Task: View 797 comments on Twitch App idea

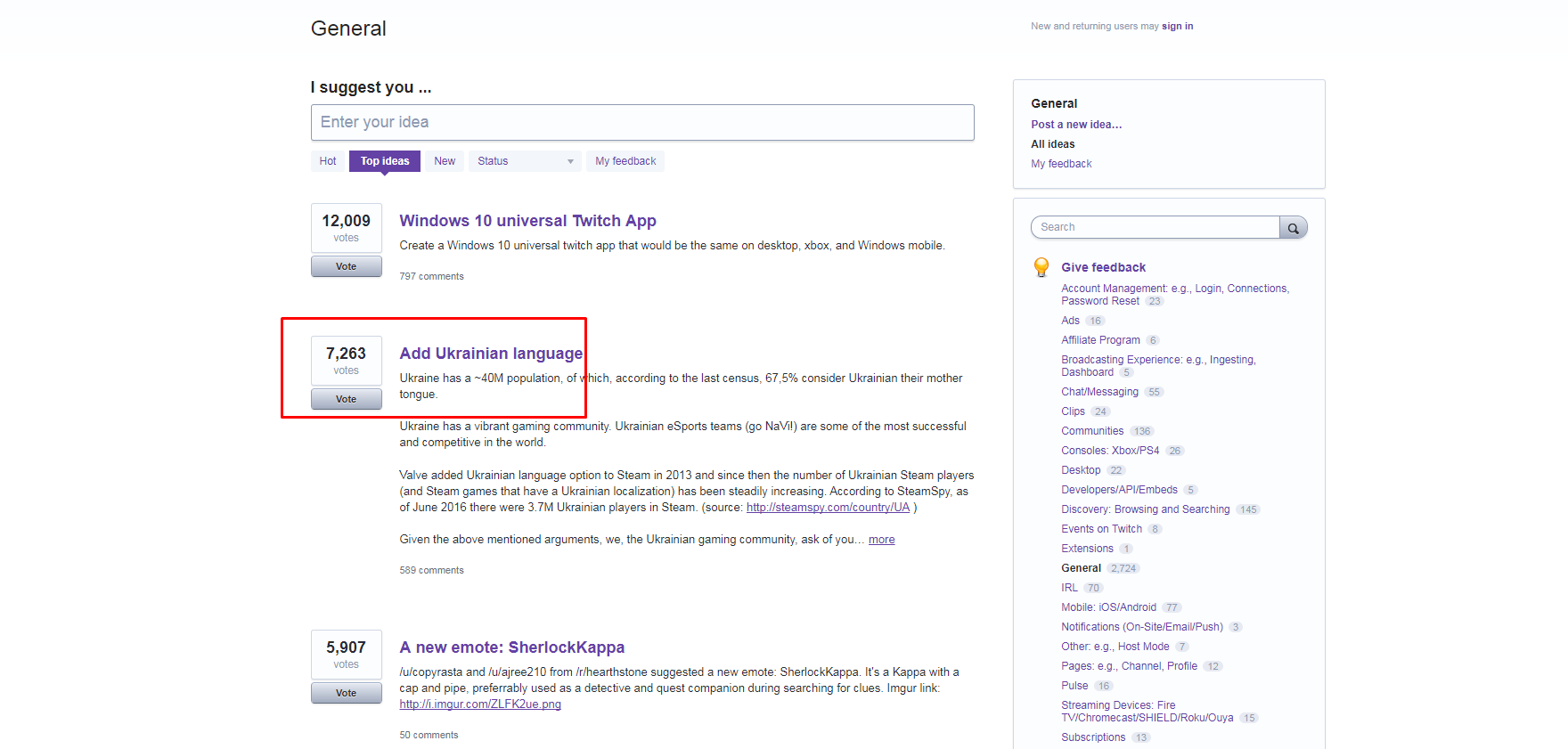Action: [431, 276]
